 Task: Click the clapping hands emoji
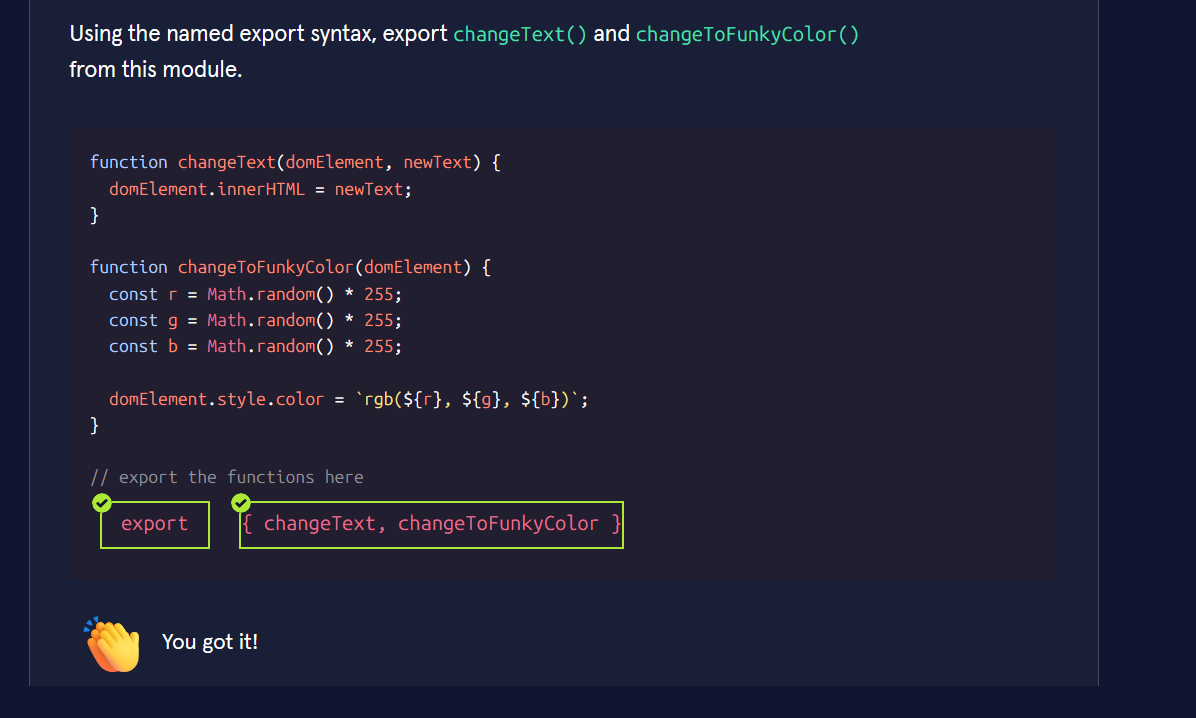(x=113, y=643)
